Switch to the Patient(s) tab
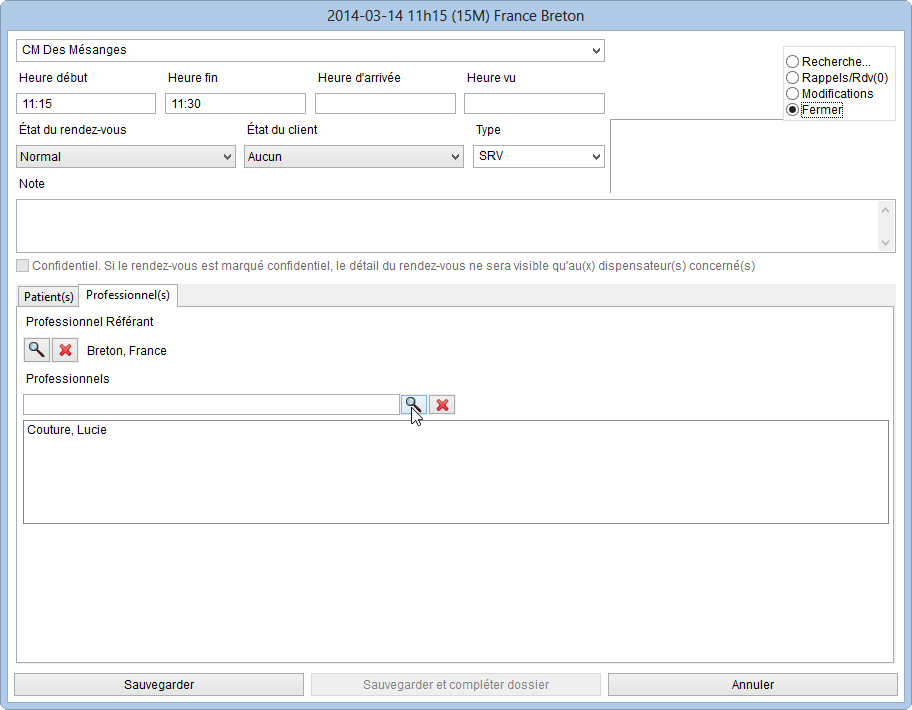Screen dimensions: 912x710 pos(49,296)
